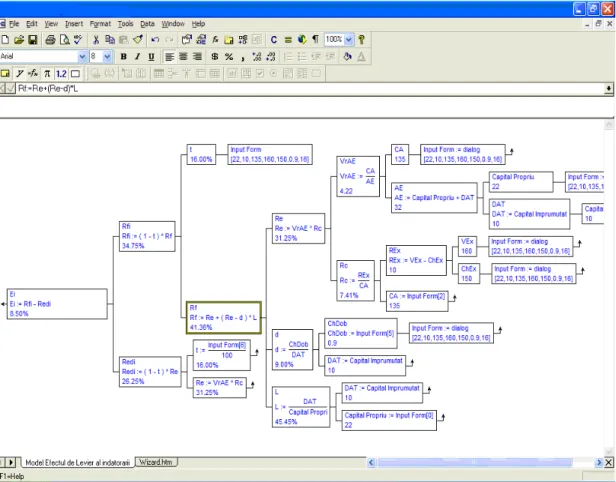Screen dimensions: 616x482
Task: Click the horizontal scrollbar right arrow
Action: pyautogui.click(x=599, y=462)
